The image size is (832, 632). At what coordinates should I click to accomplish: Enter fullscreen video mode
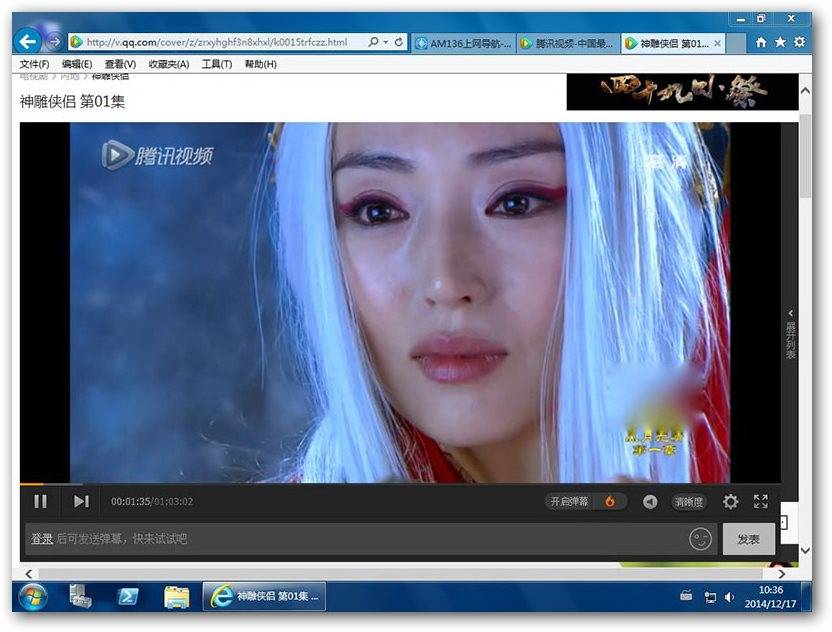pyautogui.click(x=761, y=501)
